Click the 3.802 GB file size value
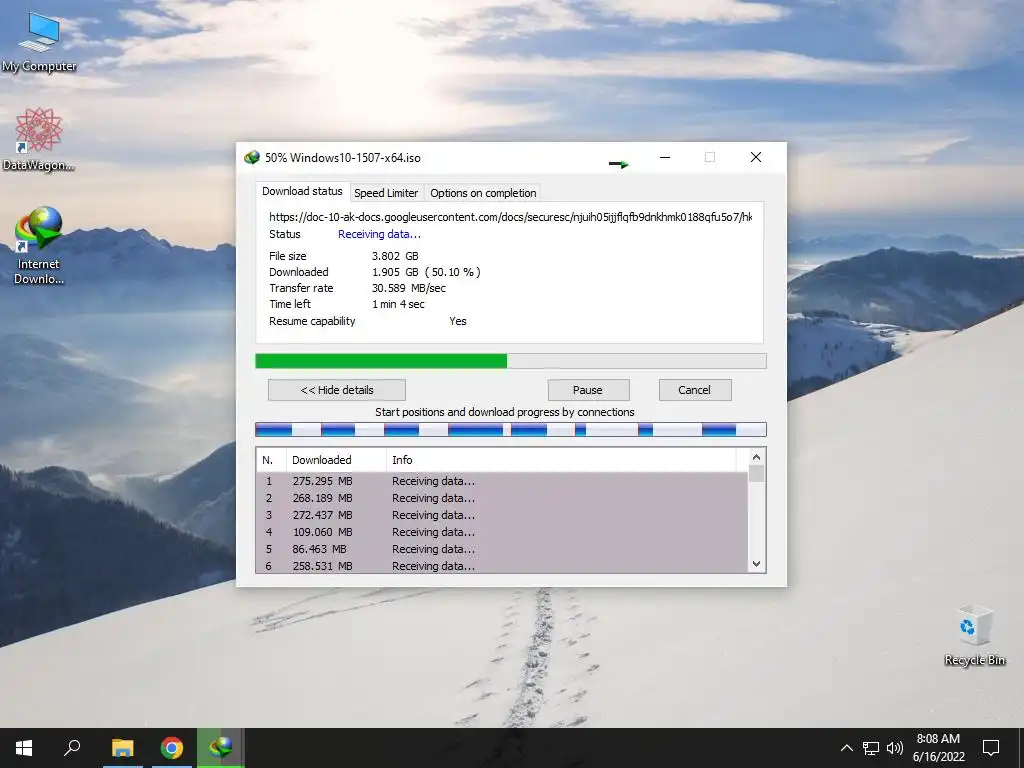 (x=395, y=256)
